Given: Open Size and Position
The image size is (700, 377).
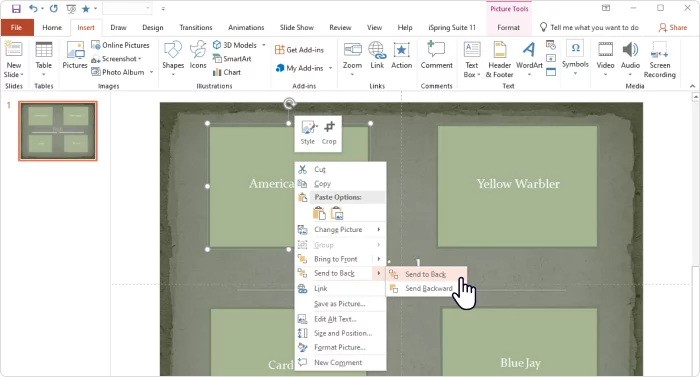Looking at the screenshot, I should point(340,333).
